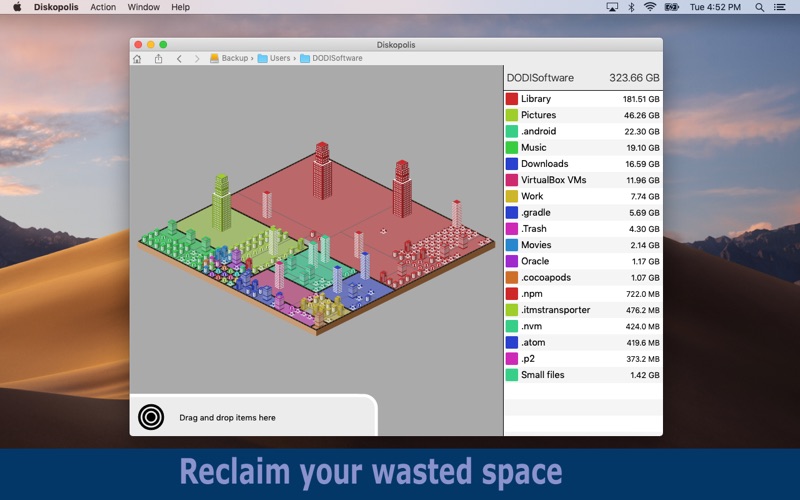The width and height of the screenshot is (800, 500).
Task: Select the Work folder row
Action: pos(583,196)
